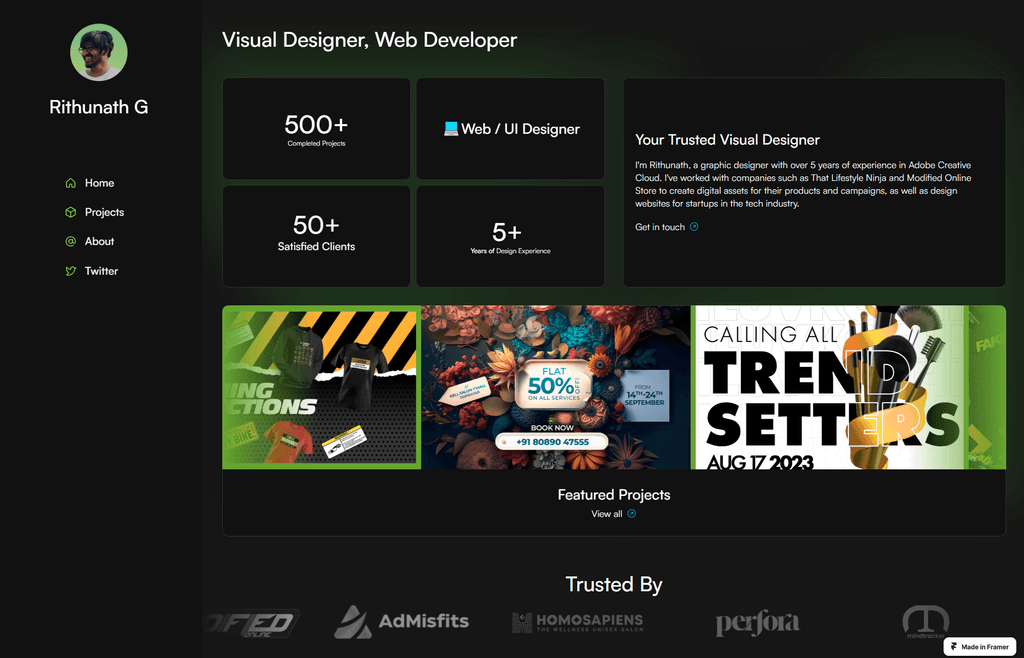The width and height of the screenshot is (1024, 658).
Task: Click the Rithunath G name text
Action: 99,107
